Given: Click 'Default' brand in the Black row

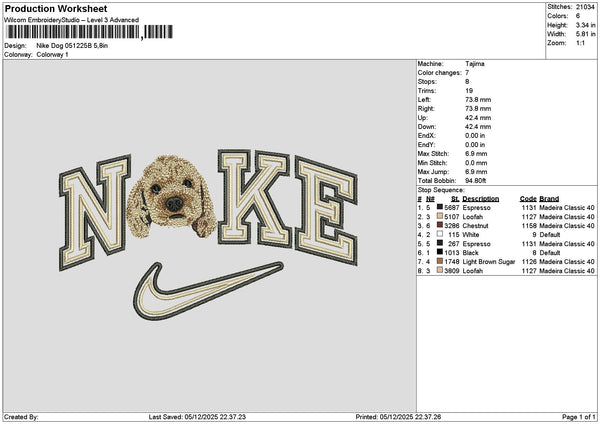Looking at the screenshot, I should 549,253.
